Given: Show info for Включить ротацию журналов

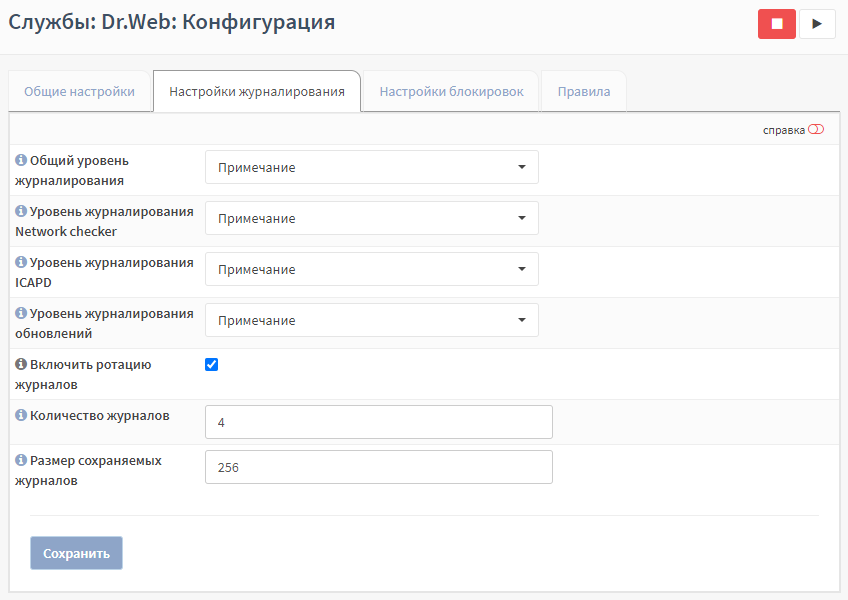Looking at the screenshot, I should 21,364.
